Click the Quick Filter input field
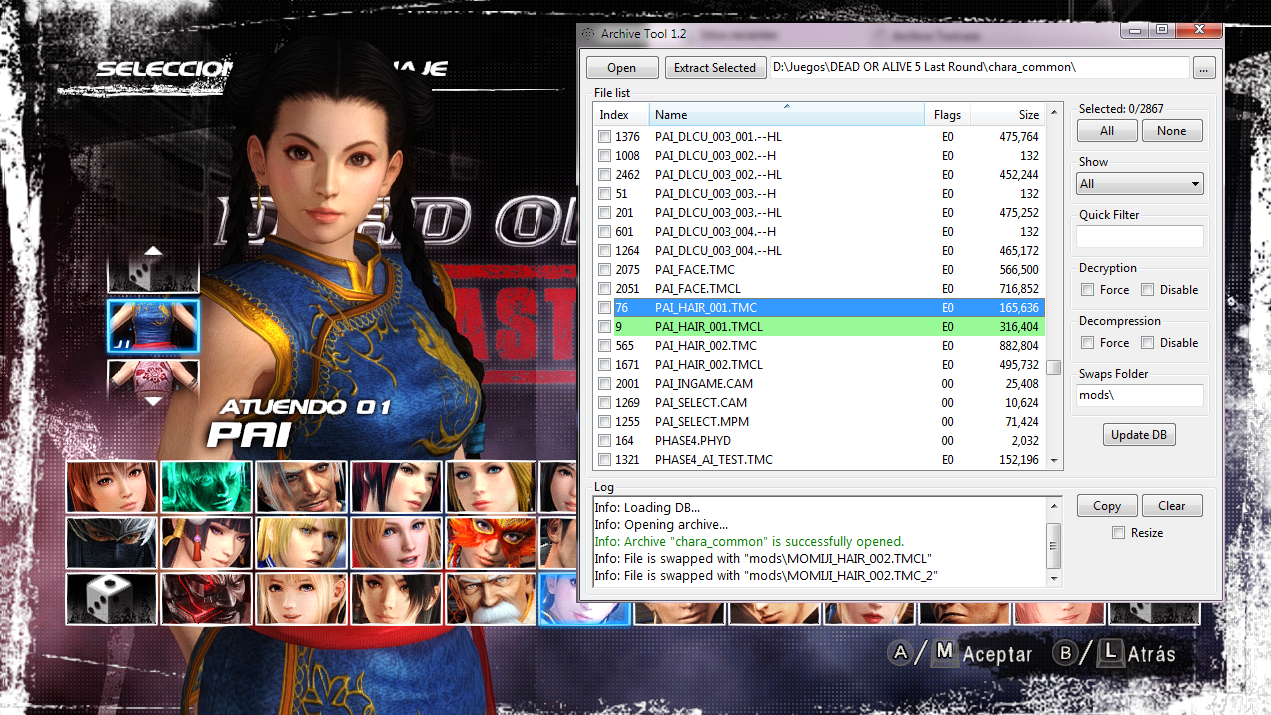Viewport: 1271px width, 715px height. [x=1140, y=237]
